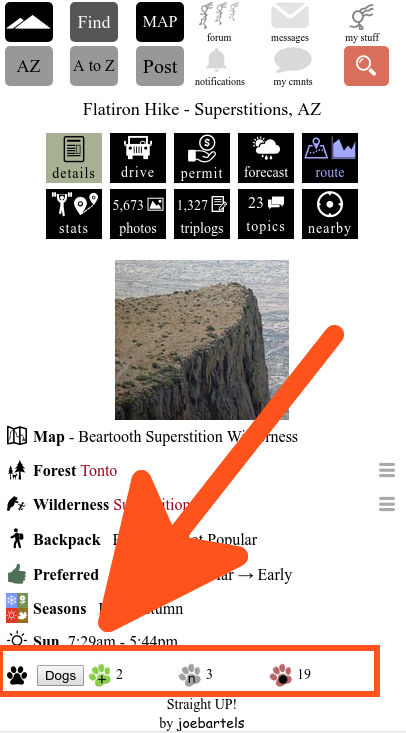Click the Dogs button
406x733 pixels.
[60, 676]
